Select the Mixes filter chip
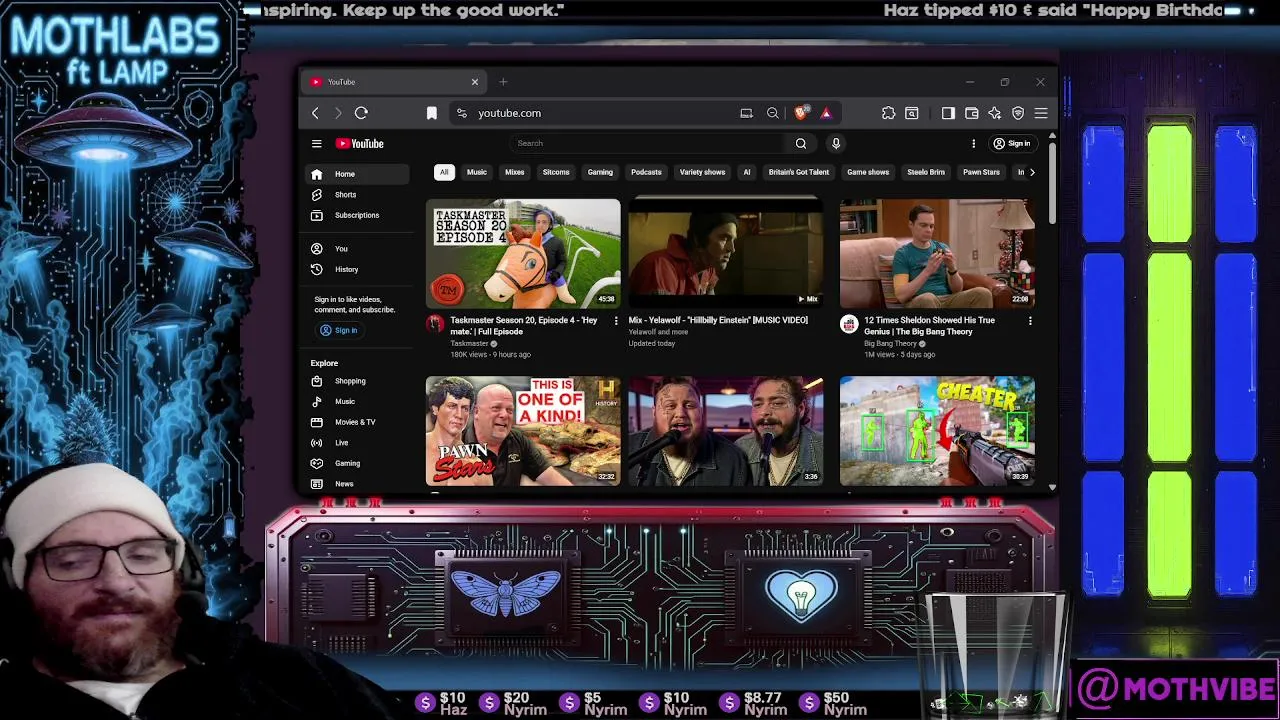Image resolution: width=1280 pixels, height=720 pixels. [x=515, y=172]
